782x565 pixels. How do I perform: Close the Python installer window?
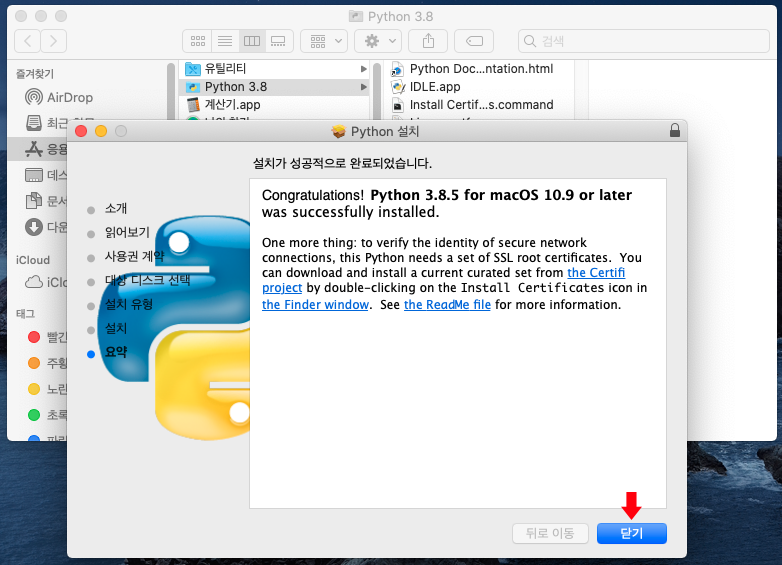81,131
